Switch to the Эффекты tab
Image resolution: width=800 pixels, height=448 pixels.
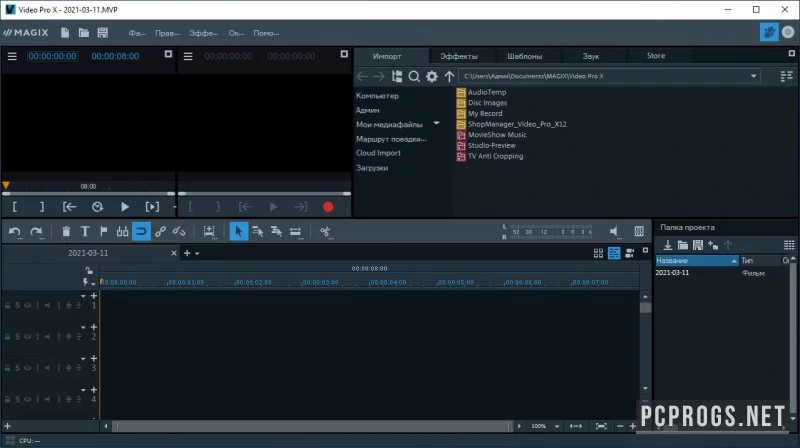tap(459, 56)
